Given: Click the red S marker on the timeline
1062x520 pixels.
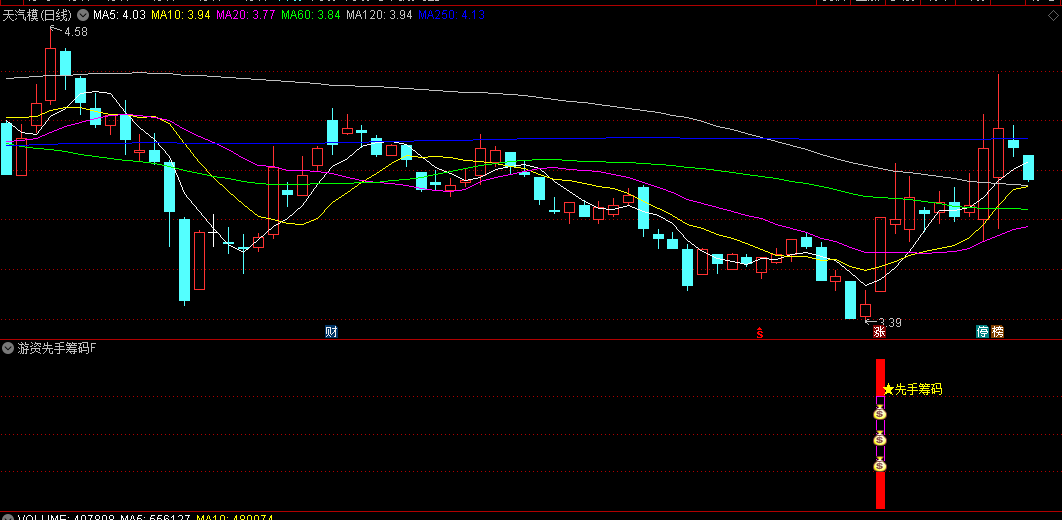Looking at the screenshot, I should pos(760,332).
